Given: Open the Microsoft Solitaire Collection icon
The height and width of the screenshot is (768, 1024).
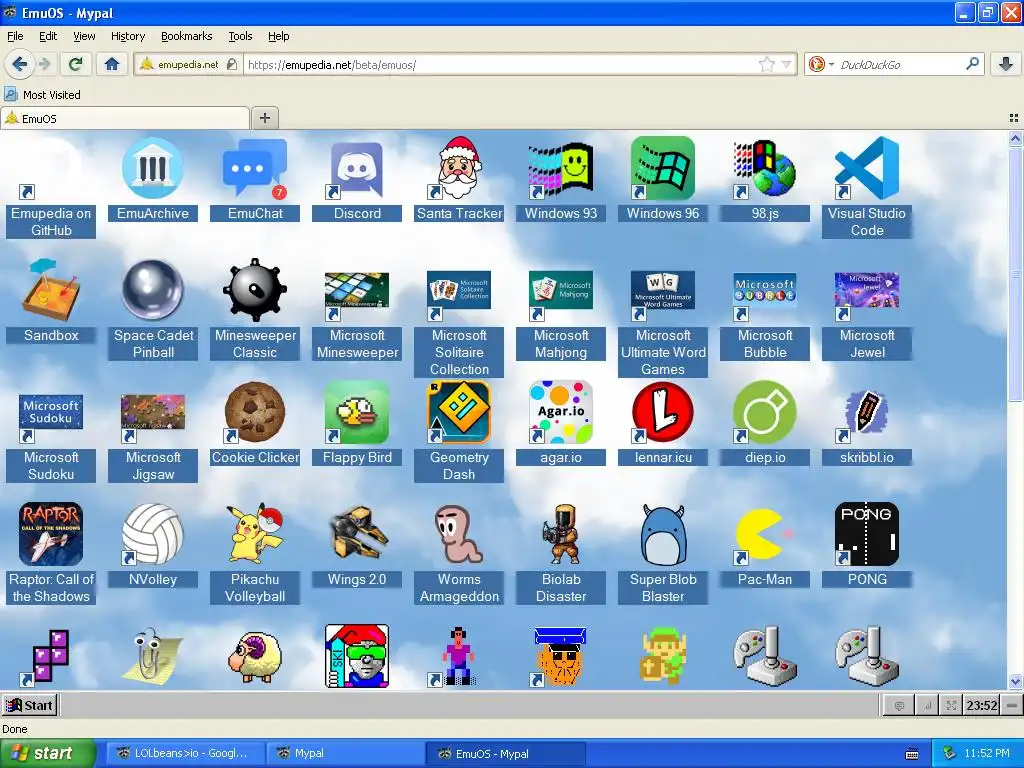Looking at the screenshot, I should pos(459,296).
